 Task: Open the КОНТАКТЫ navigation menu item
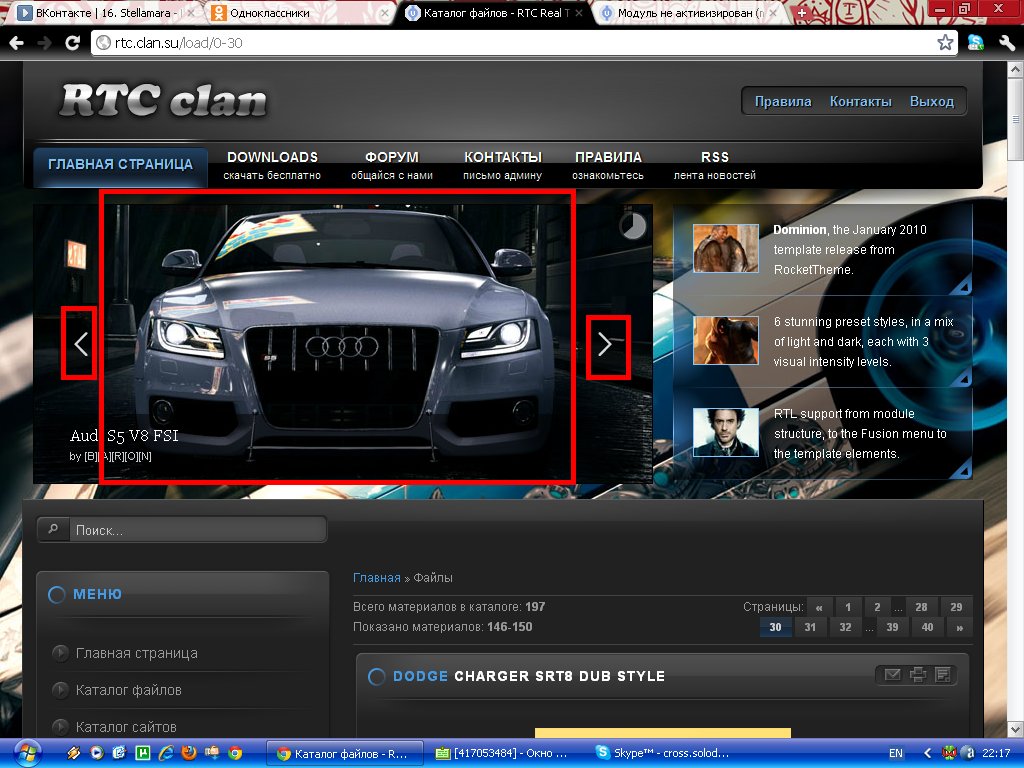(x=503, y=165)
